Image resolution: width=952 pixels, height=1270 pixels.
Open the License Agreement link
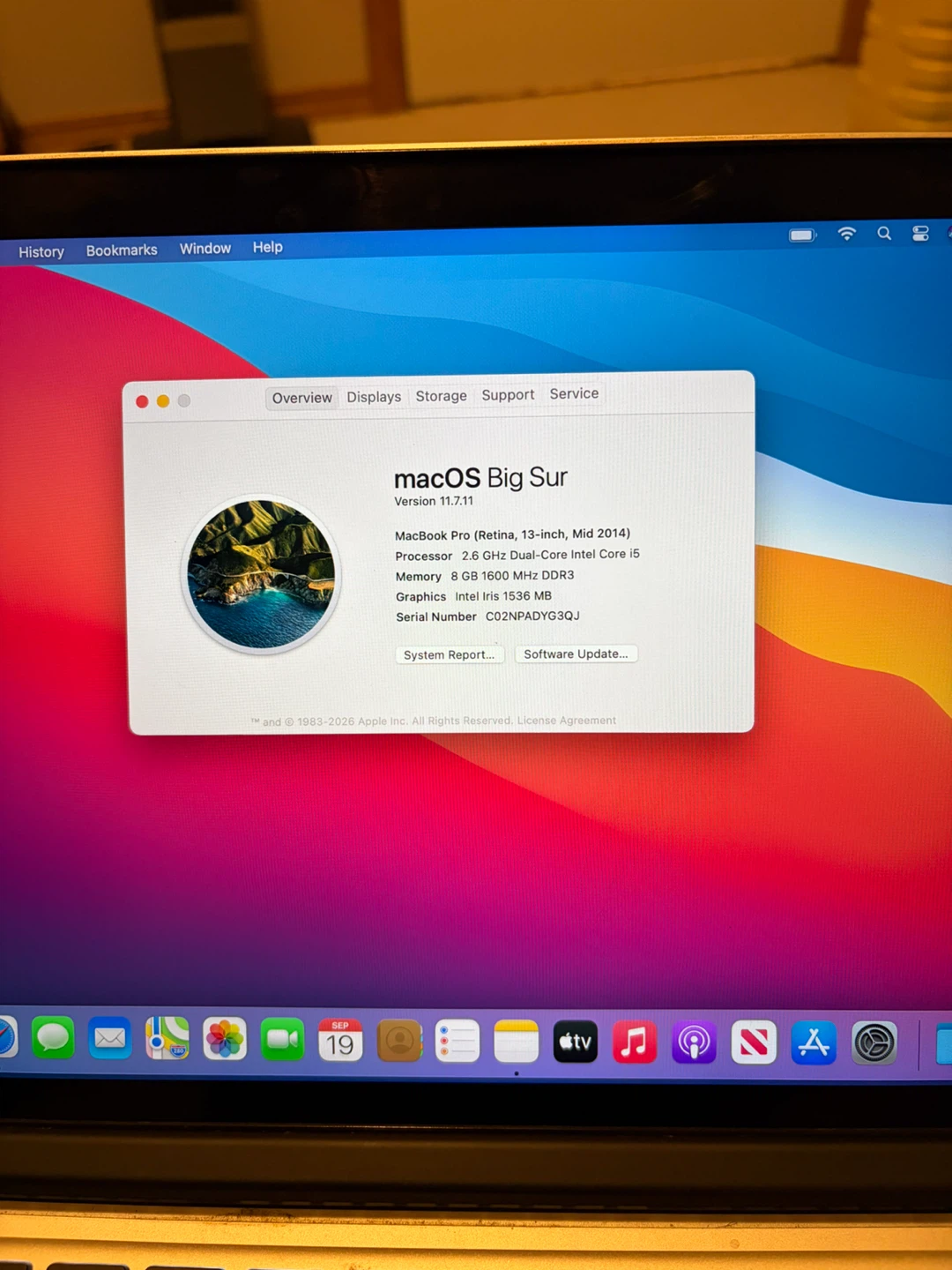tap(567, 721)
